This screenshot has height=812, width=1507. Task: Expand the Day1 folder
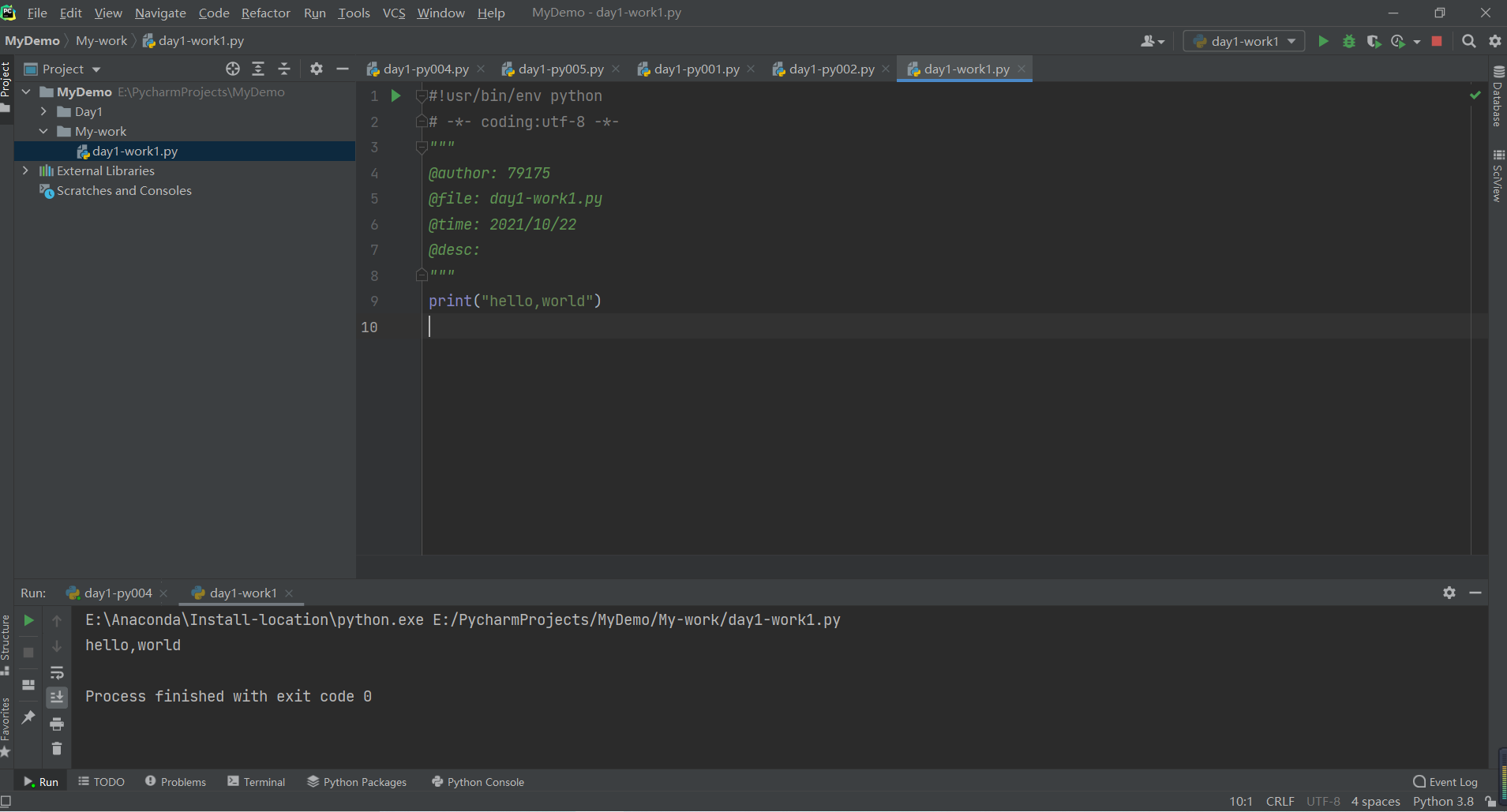pyautogui.click(x=43, y=111)
